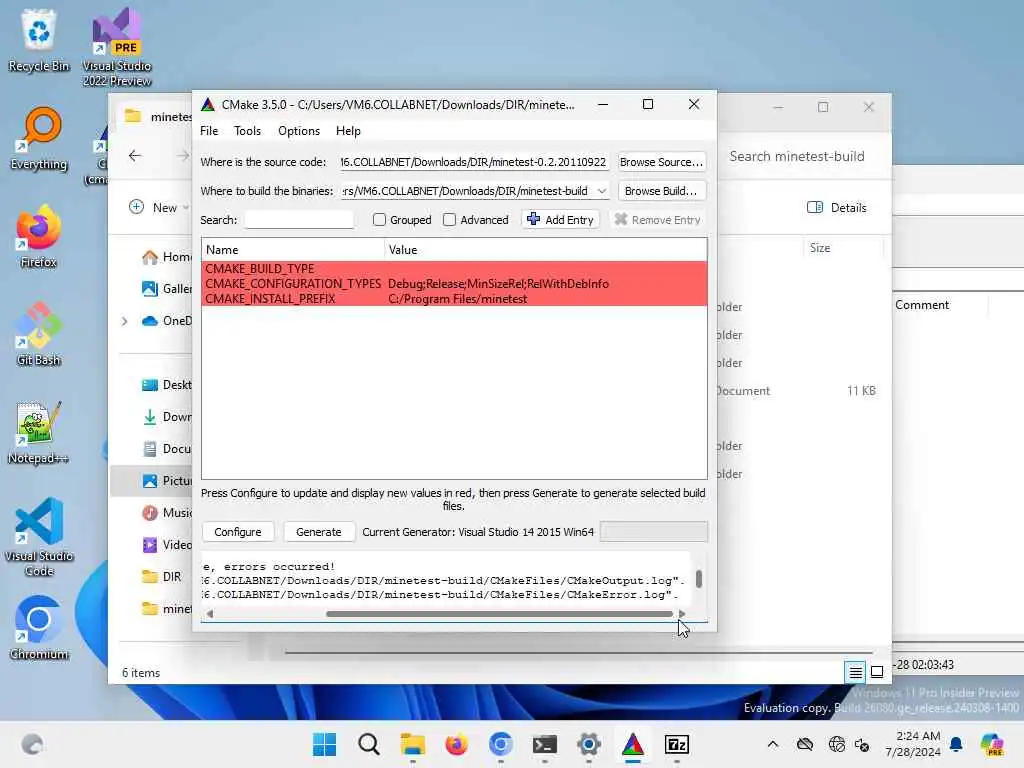The image size is (1024, 768).
Task: Open the Help menu in CMake
Action: [x=348, y=131]
